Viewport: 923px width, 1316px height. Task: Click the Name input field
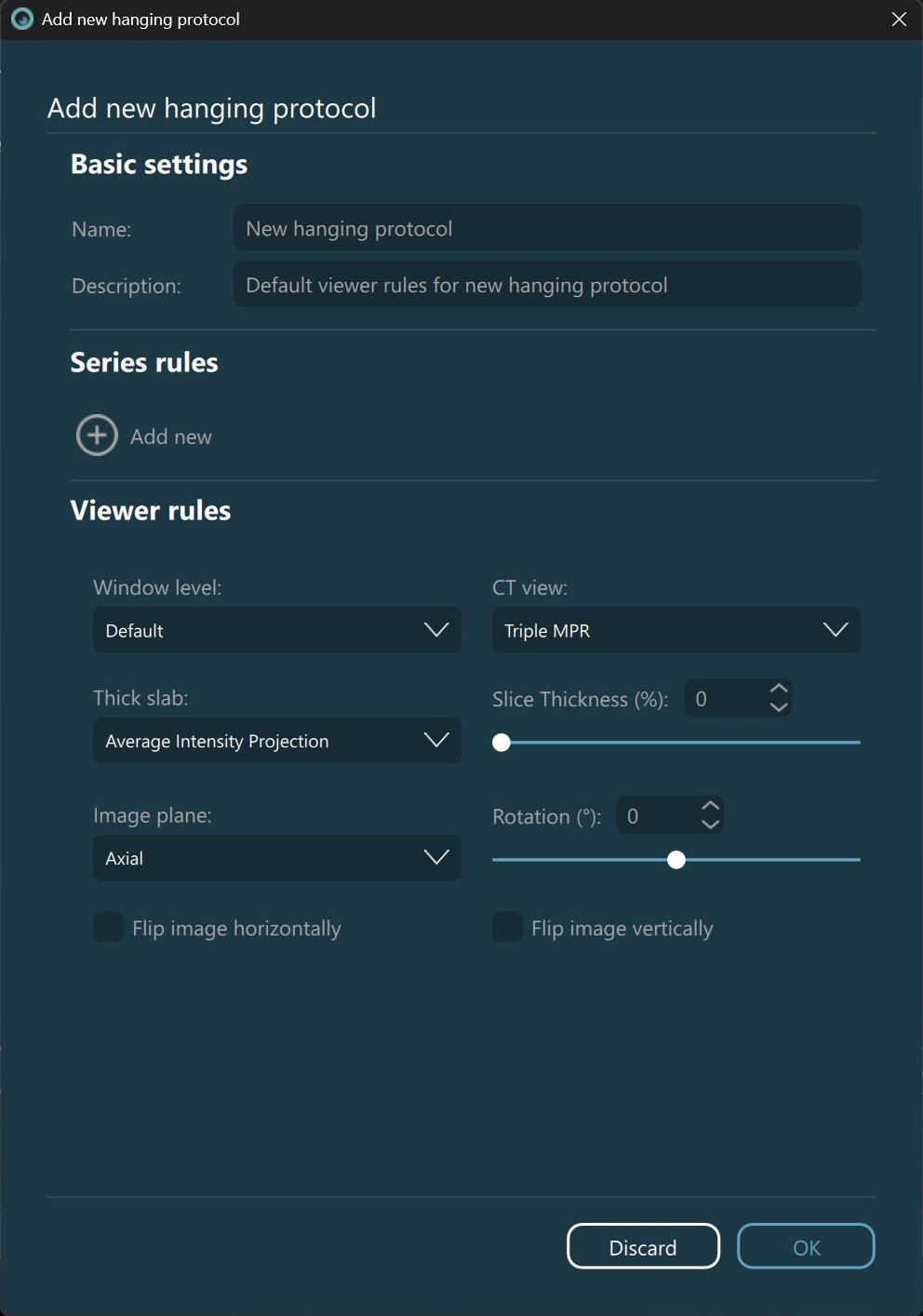(x=547, y=228)
